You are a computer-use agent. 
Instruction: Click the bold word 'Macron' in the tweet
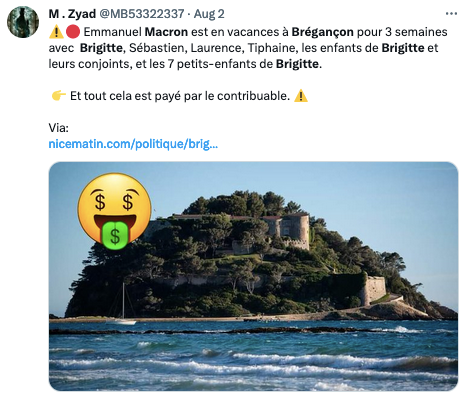click(166, 32)
